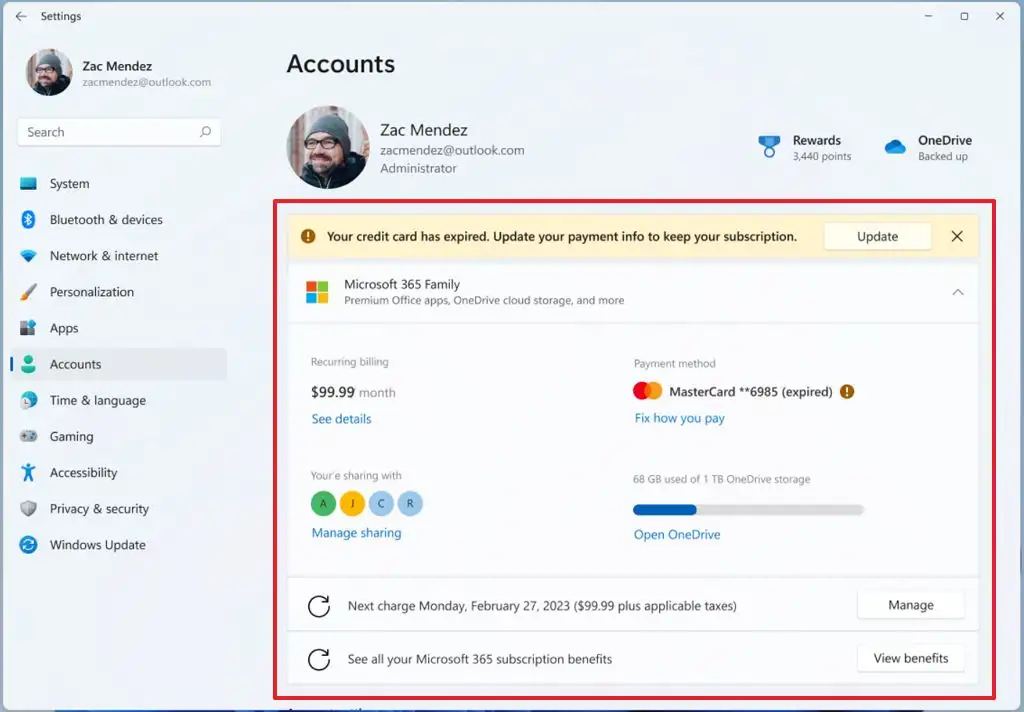Open Privacy & security settings
The width and height of the screenshot is (1024, 712).
[x=99, y=509]
